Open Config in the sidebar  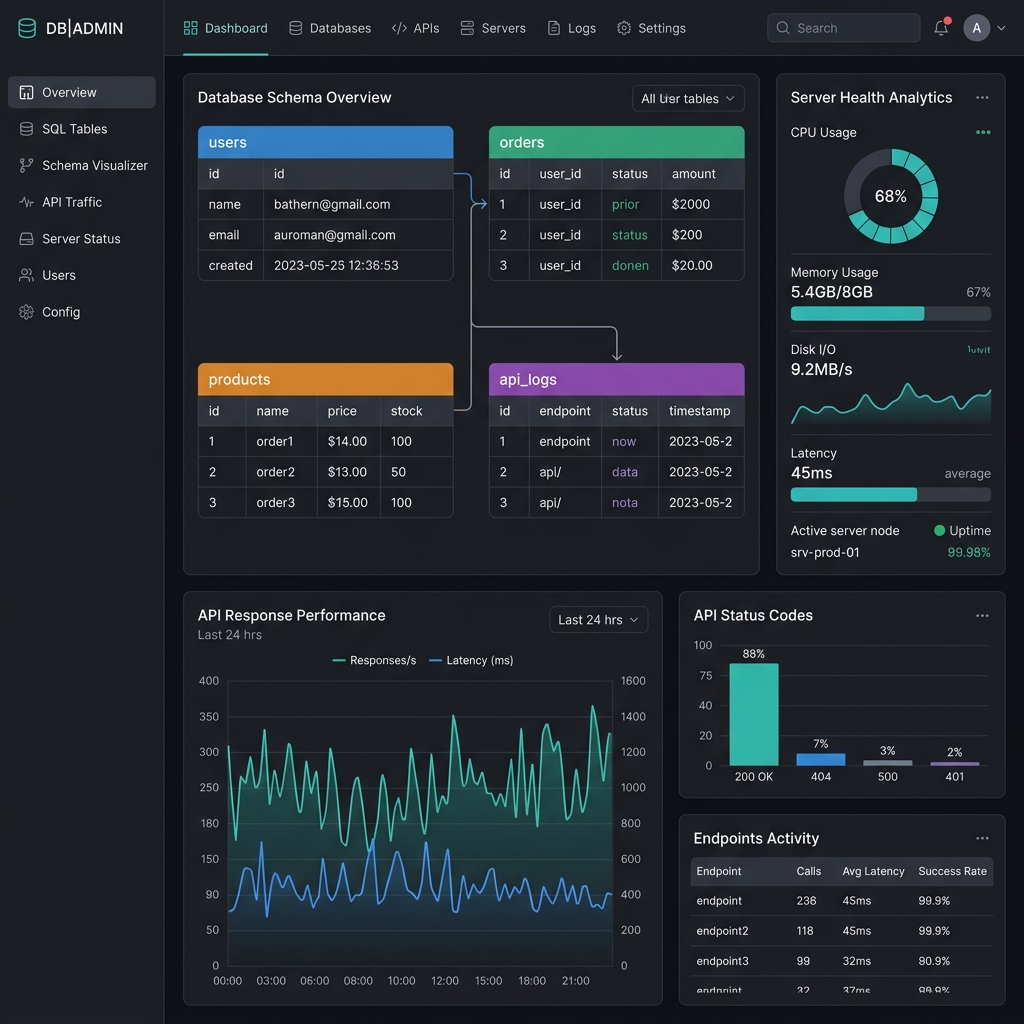tap(82, 312)
